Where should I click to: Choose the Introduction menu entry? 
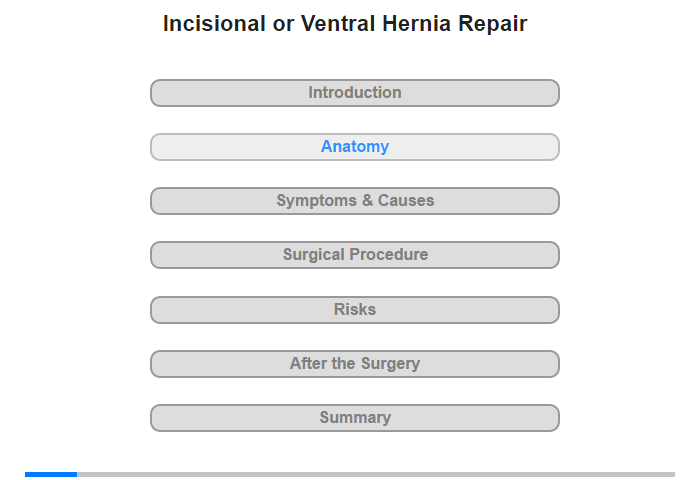pyautogui.click(x=355, y=93)
